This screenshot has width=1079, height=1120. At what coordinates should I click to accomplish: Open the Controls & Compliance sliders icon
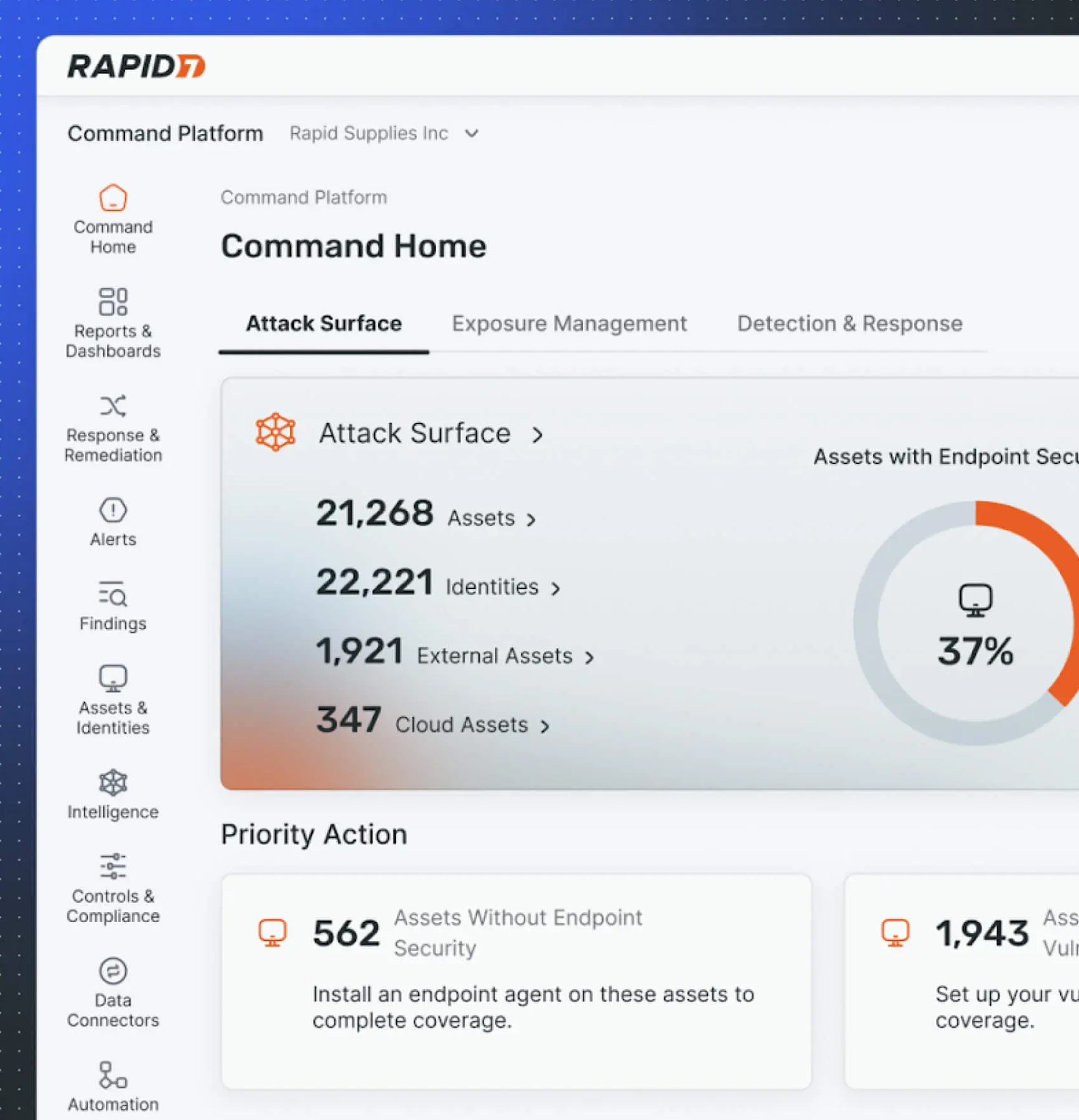pyautogui.click(x=113, y=866)
